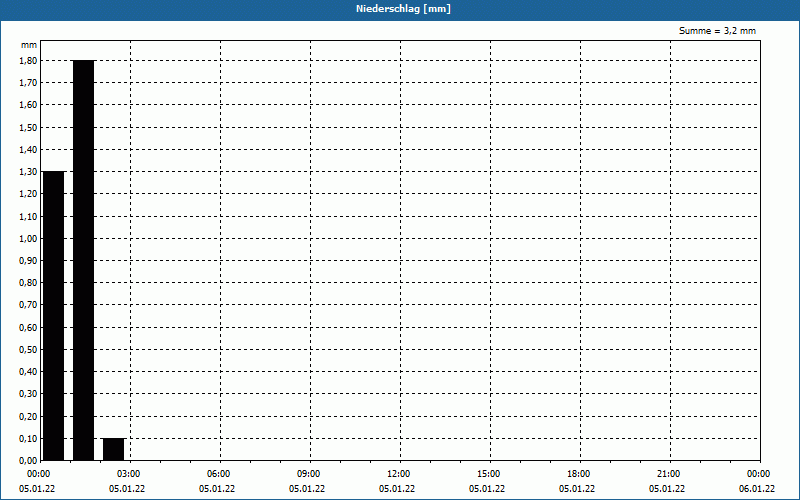Click the 1,80 y-axis label
The image size is (800, 500).
pos(28,60)
